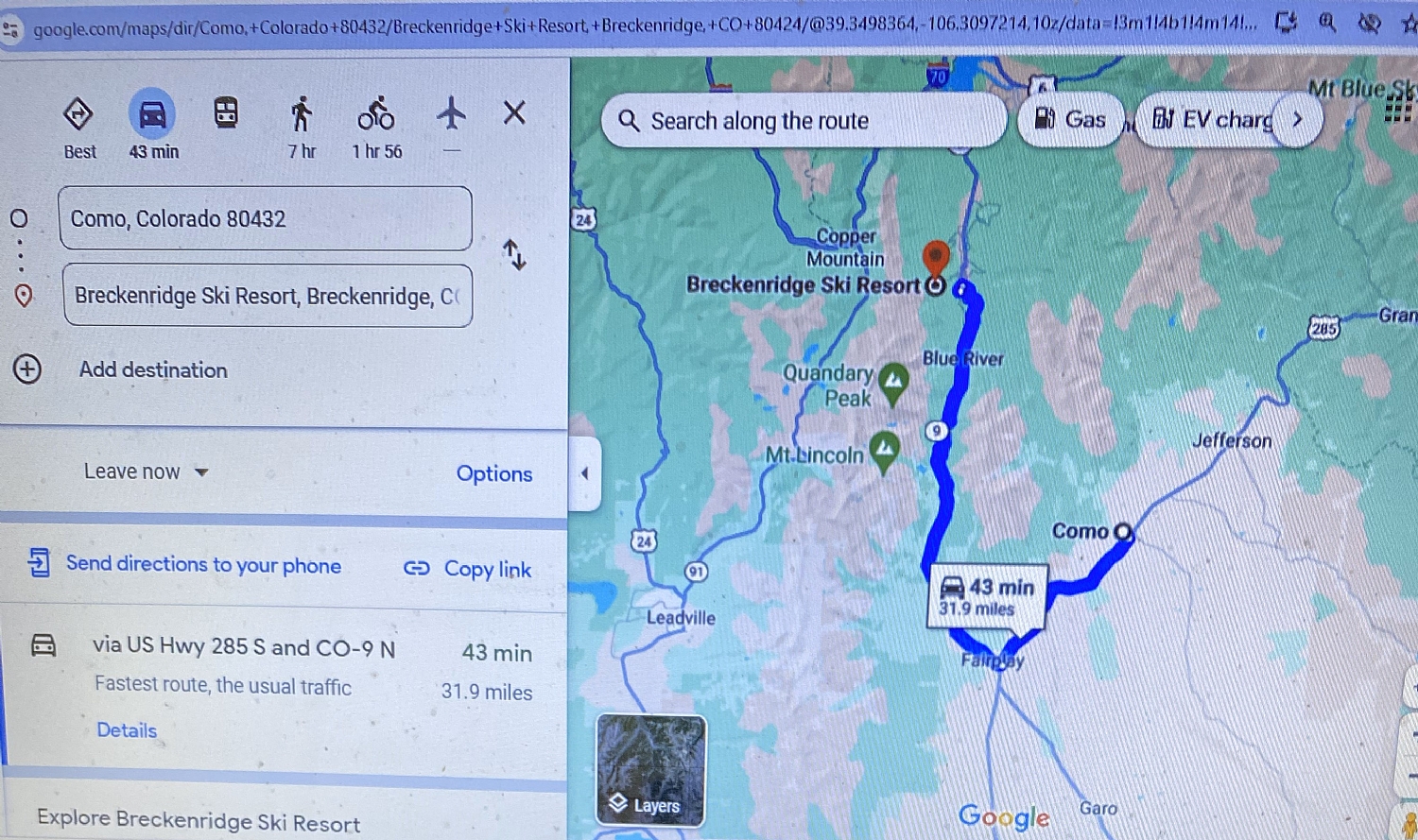Choose the Transit mode train icon
The image size is (1418, 840).
point(226,113)
